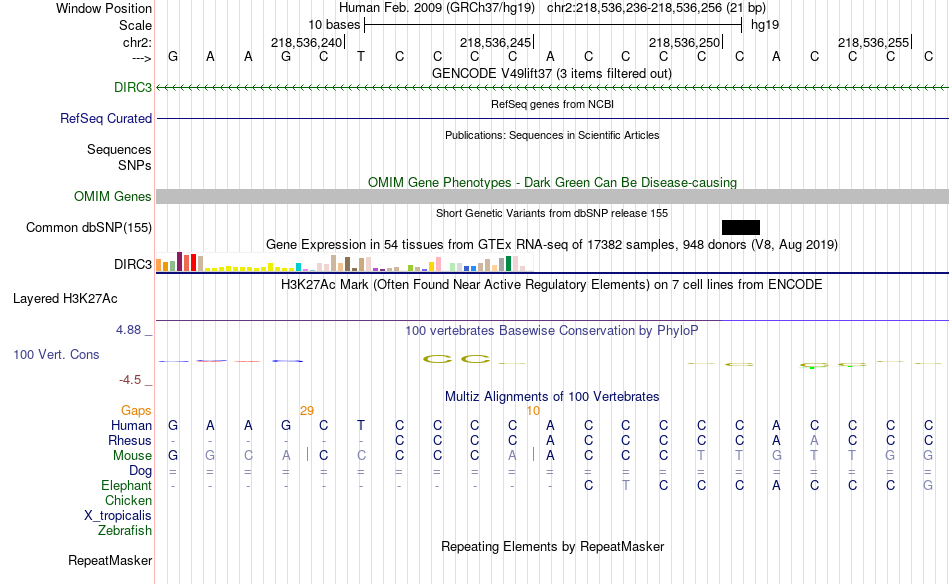
Task: Click the Dog species row label
Action: [140, 471]
